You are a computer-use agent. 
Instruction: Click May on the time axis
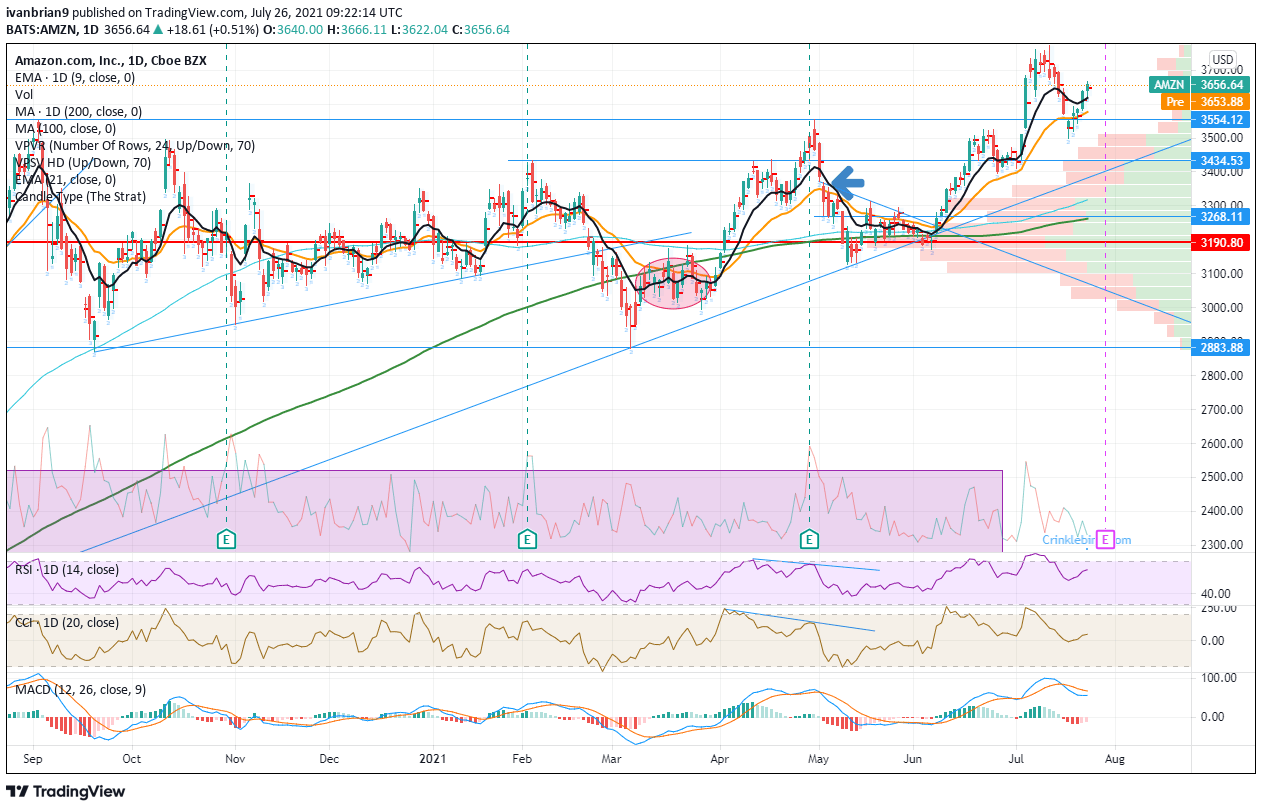coord(819,760)
